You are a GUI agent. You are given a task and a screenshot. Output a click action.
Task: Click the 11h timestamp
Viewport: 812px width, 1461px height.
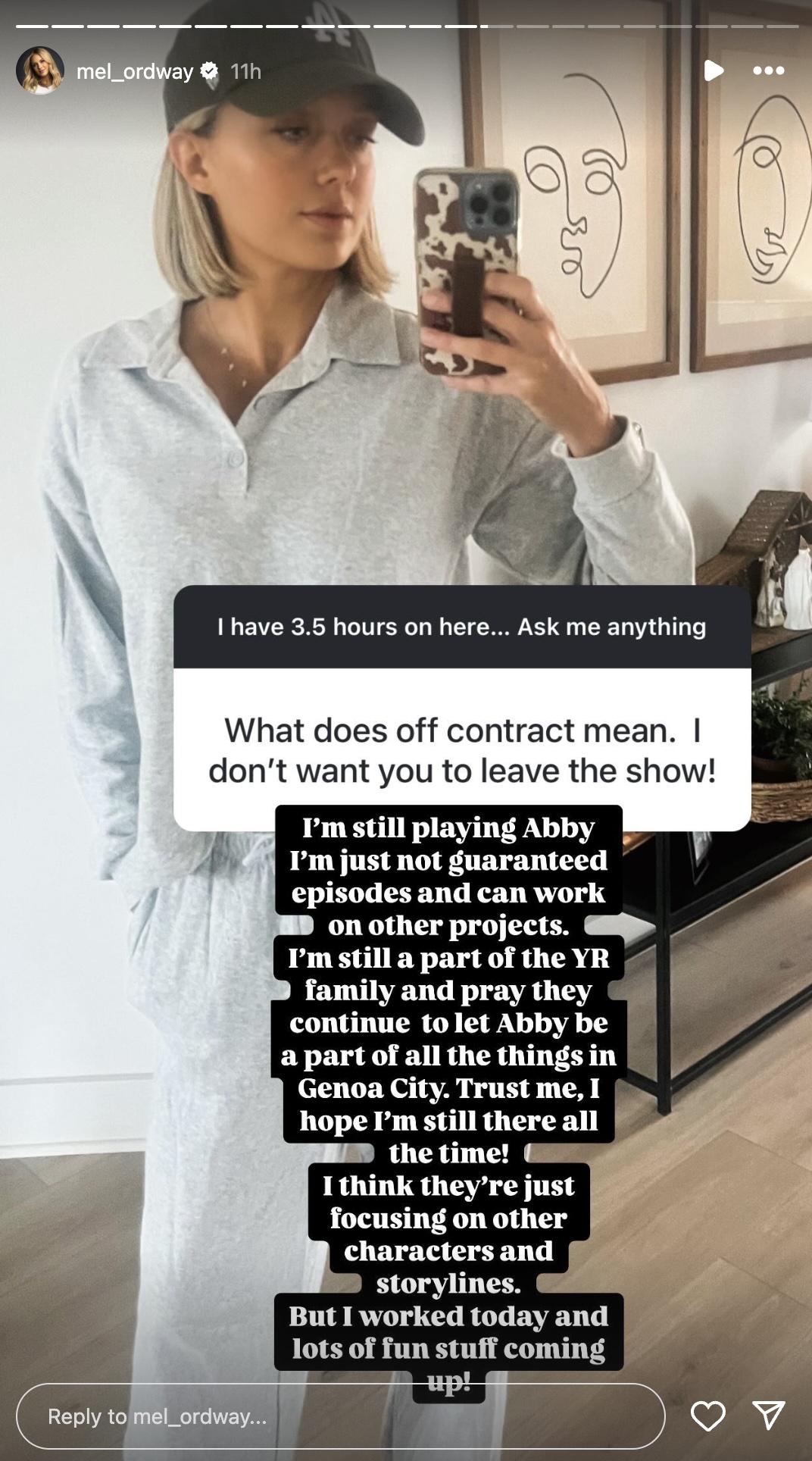(245, 71)
